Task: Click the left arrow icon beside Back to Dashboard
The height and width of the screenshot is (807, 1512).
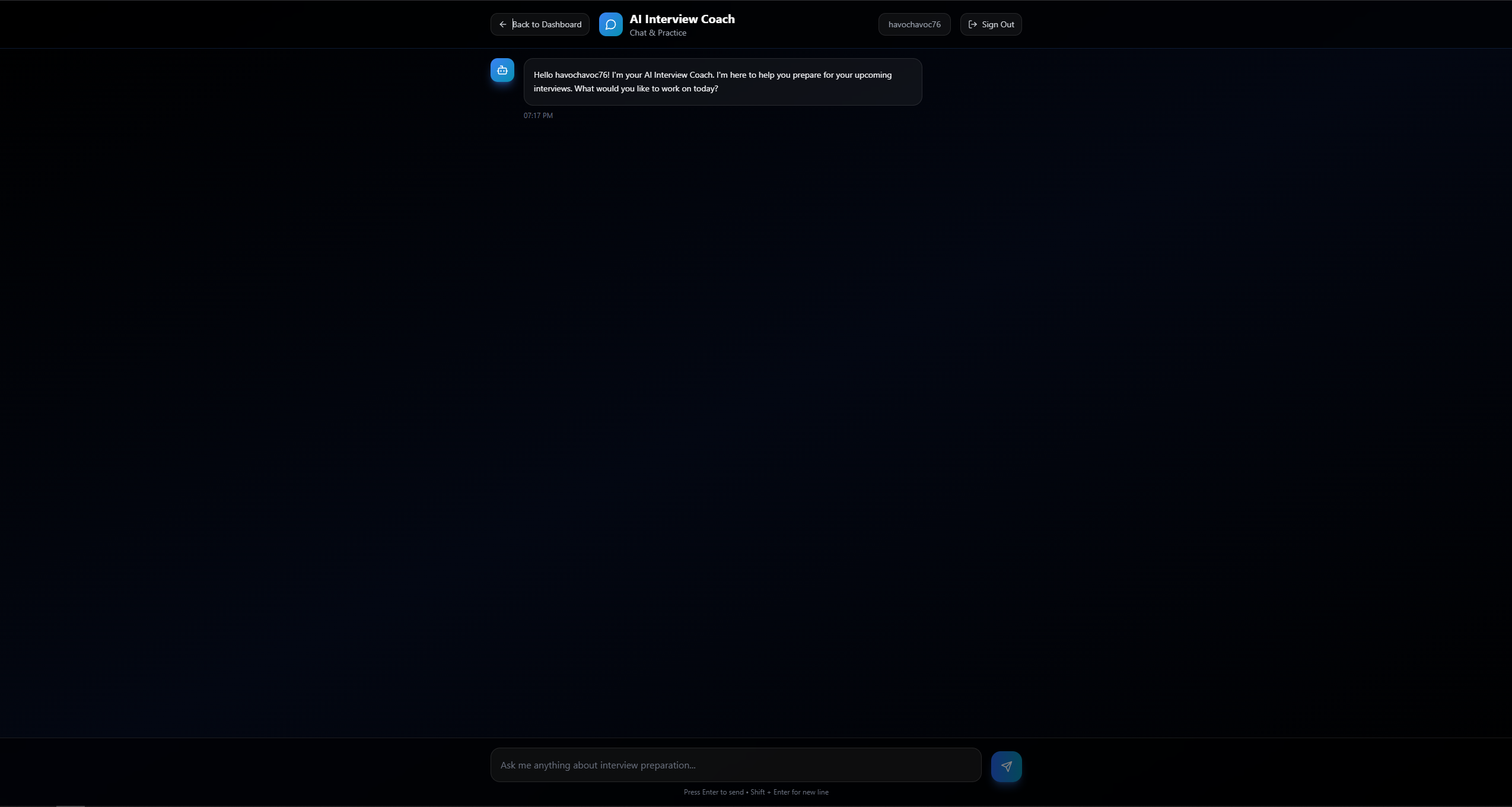Action: click(502, 24)
